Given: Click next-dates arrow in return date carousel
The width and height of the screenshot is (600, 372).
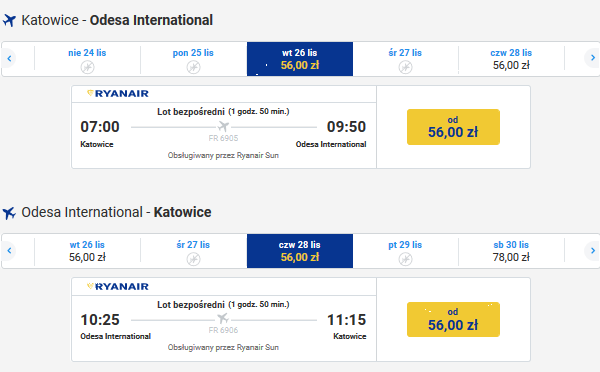Looking at the screenshot, I should [x=592, y=251].
